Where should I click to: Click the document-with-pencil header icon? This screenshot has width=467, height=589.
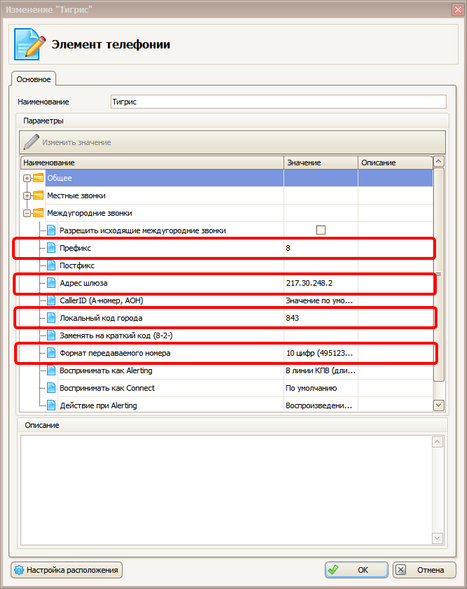pyautogui.click(x=29, y=44)
